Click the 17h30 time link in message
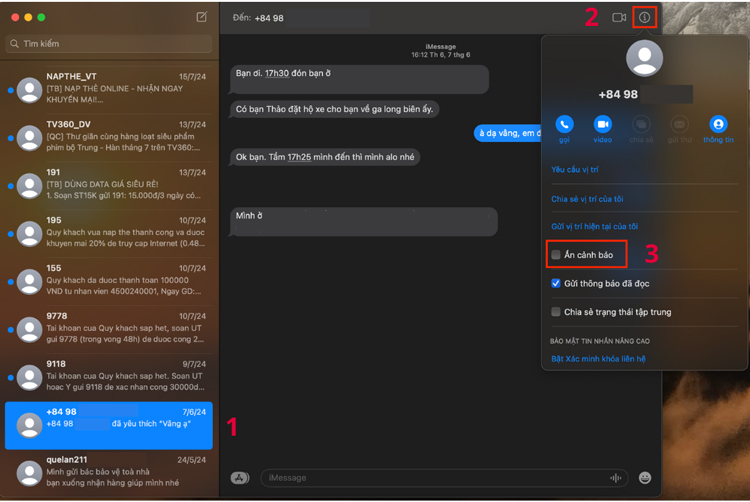This screenshot has width=750, height=502. (277, 73)
